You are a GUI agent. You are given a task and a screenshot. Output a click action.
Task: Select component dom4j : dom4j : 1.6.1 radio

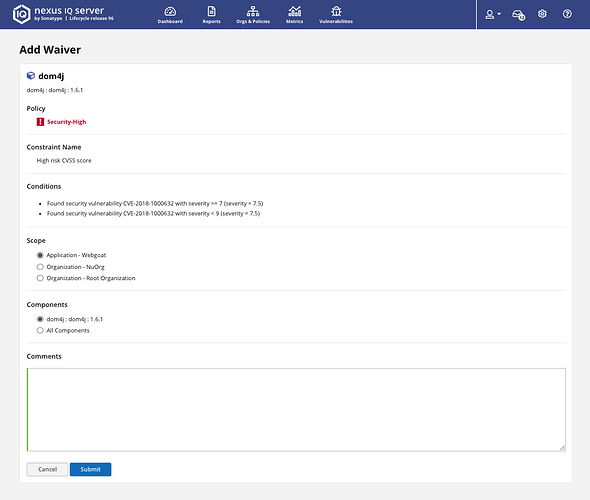(x=40, y=319)
